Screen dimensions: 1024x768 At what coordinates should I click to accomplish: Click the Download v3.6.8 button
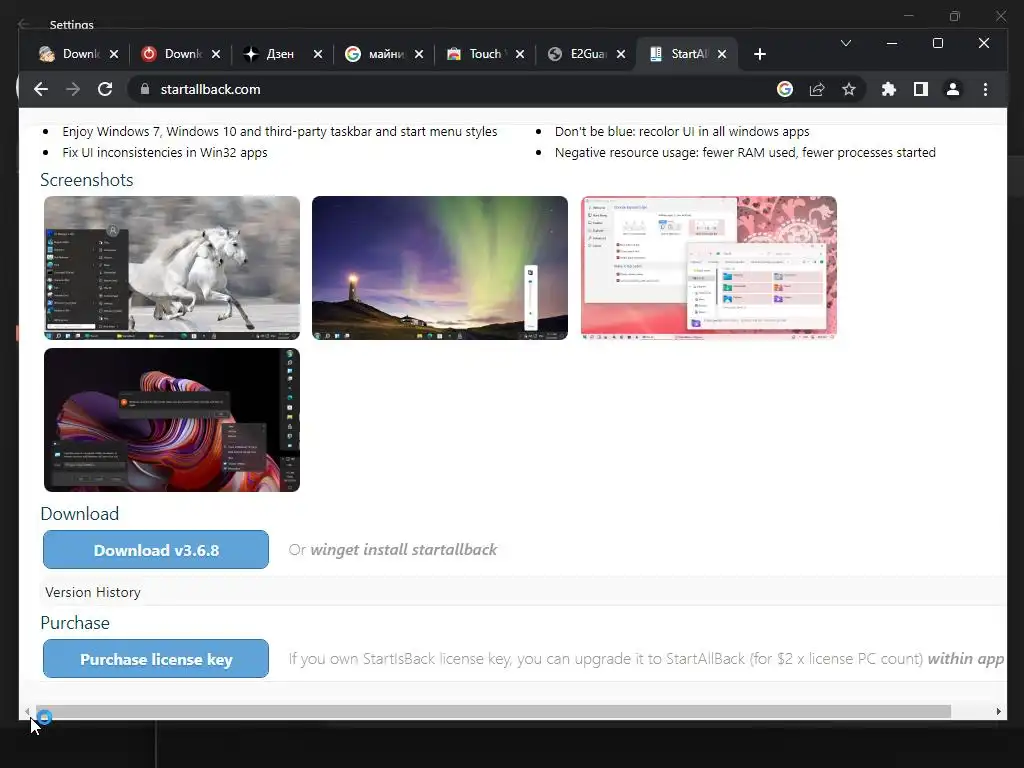156,550
